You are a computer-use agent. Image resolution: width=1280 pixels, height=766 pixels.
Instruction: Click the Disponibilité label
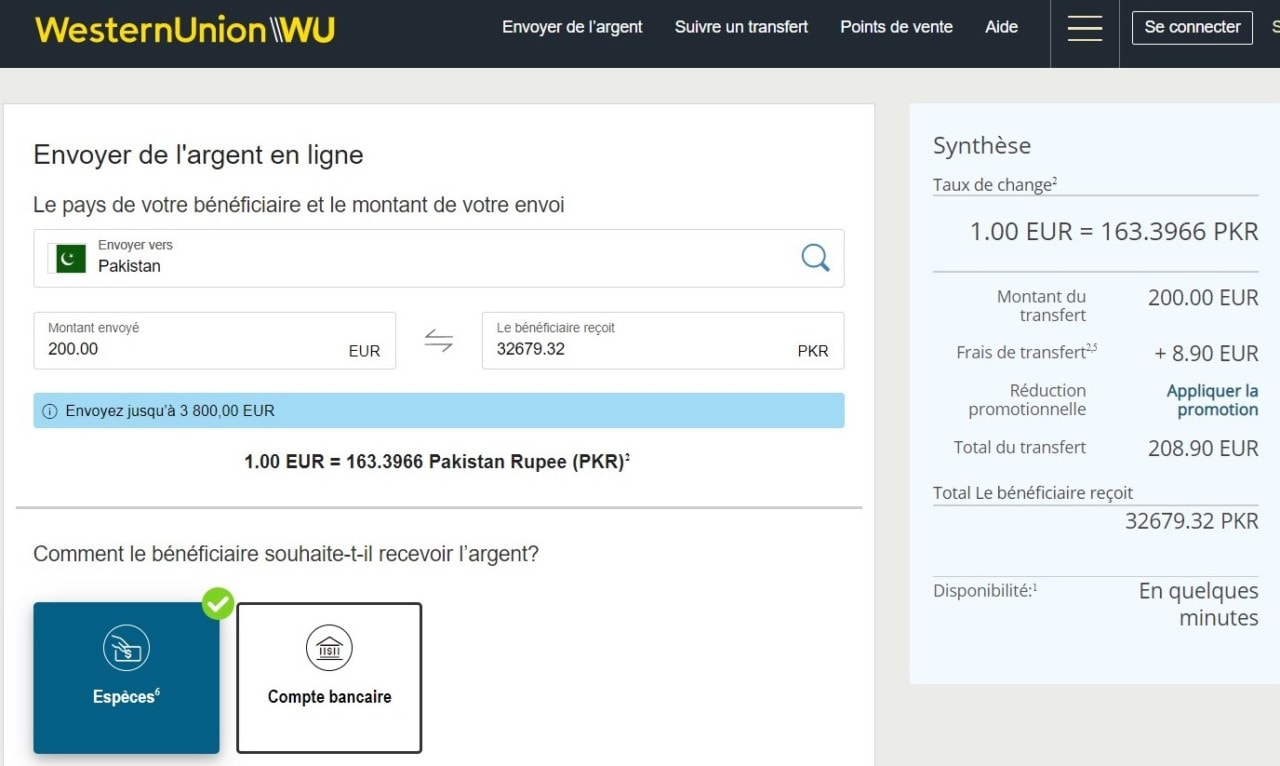pyautogui.click(x=985, y=591)
